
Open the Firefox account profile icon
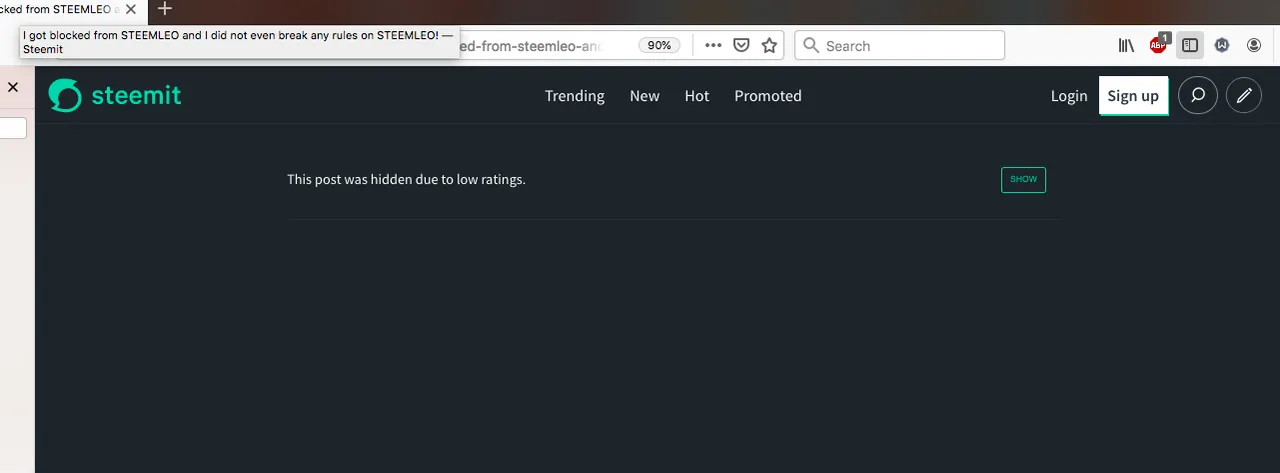[1254, 45]
